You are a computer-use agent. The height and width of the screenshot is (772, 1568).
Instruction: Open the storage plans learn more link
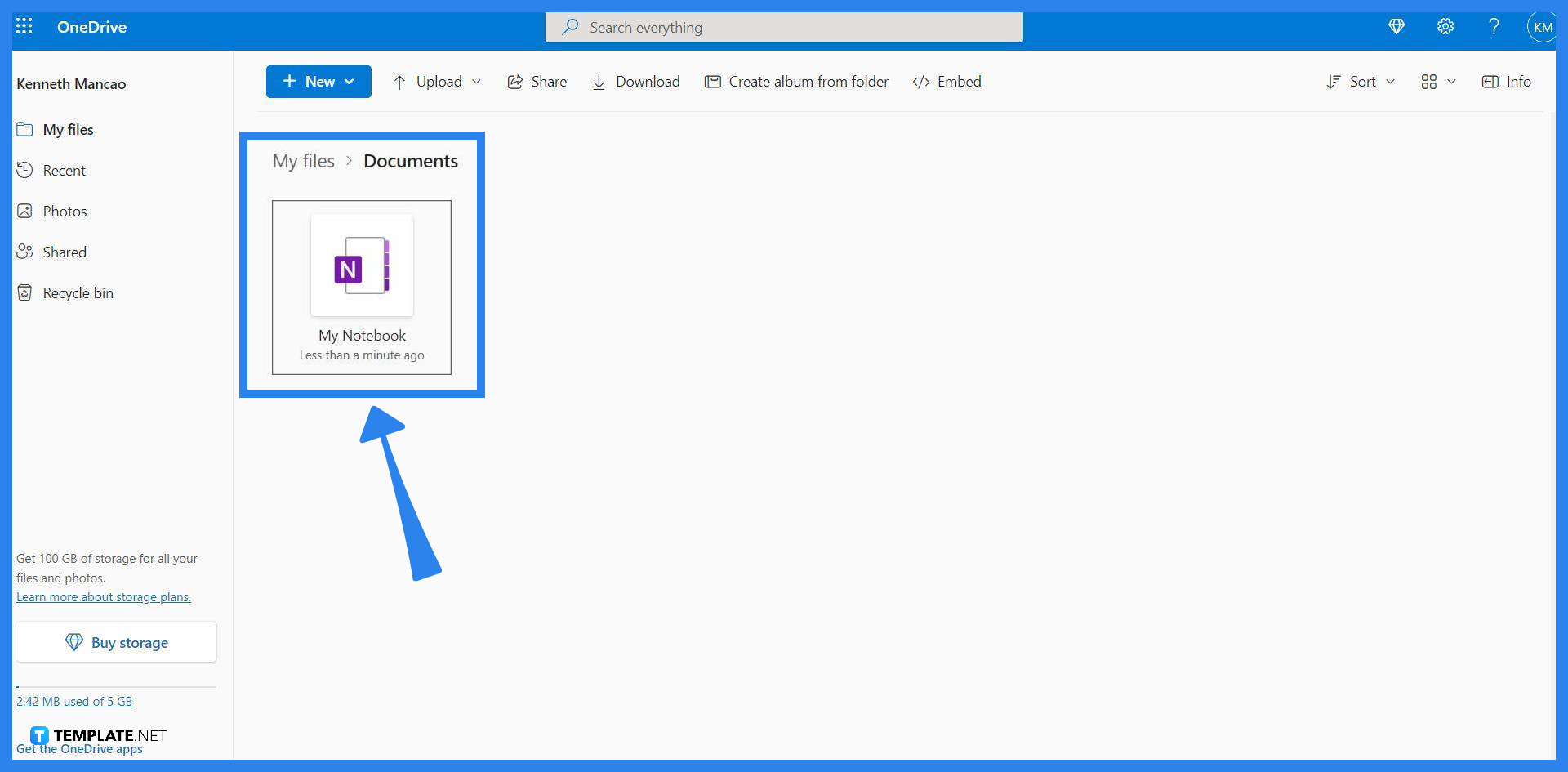pos(103,596)
